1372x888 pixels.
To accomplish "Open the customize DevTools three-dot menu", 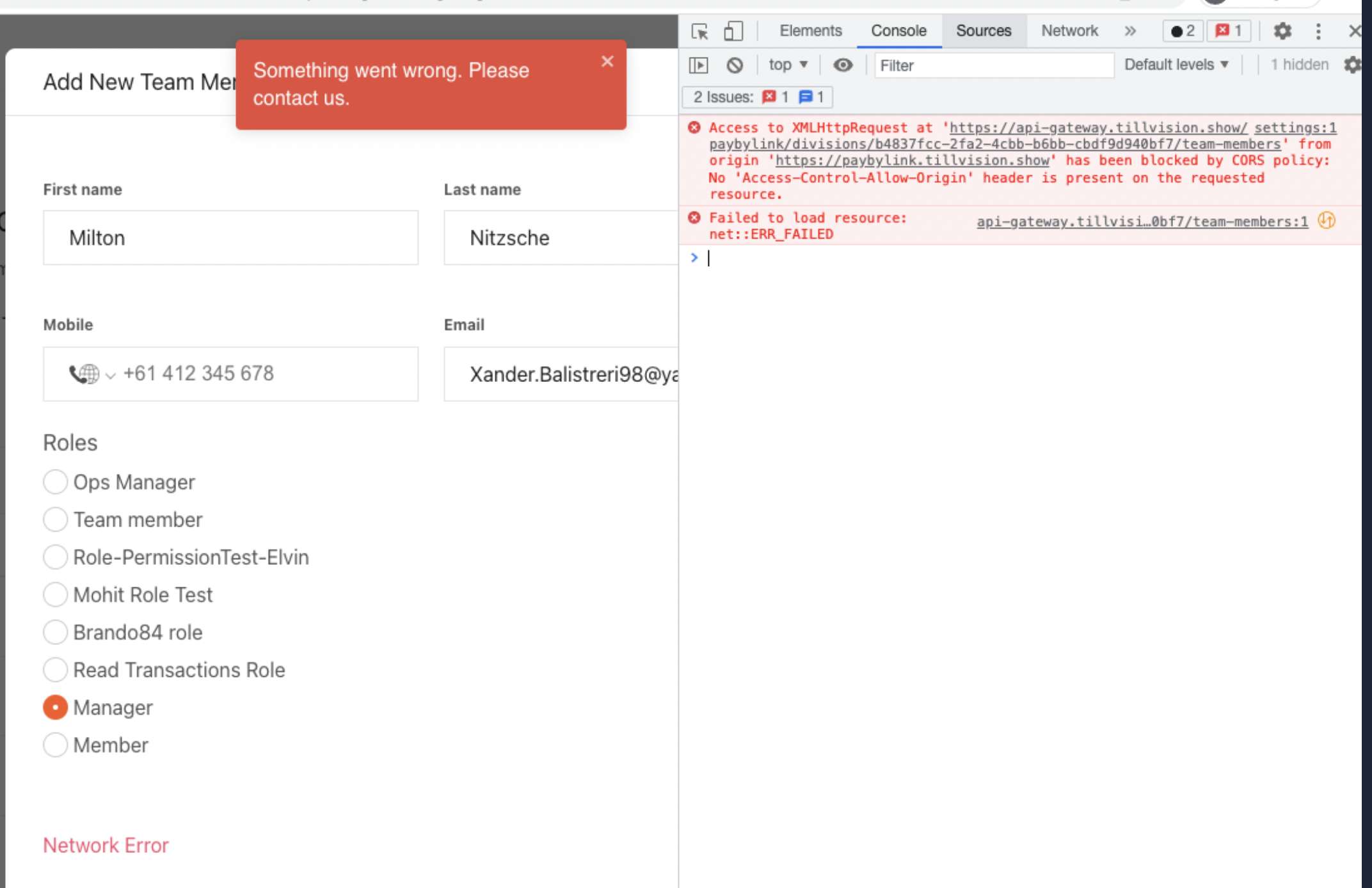I will [1318, 31].
